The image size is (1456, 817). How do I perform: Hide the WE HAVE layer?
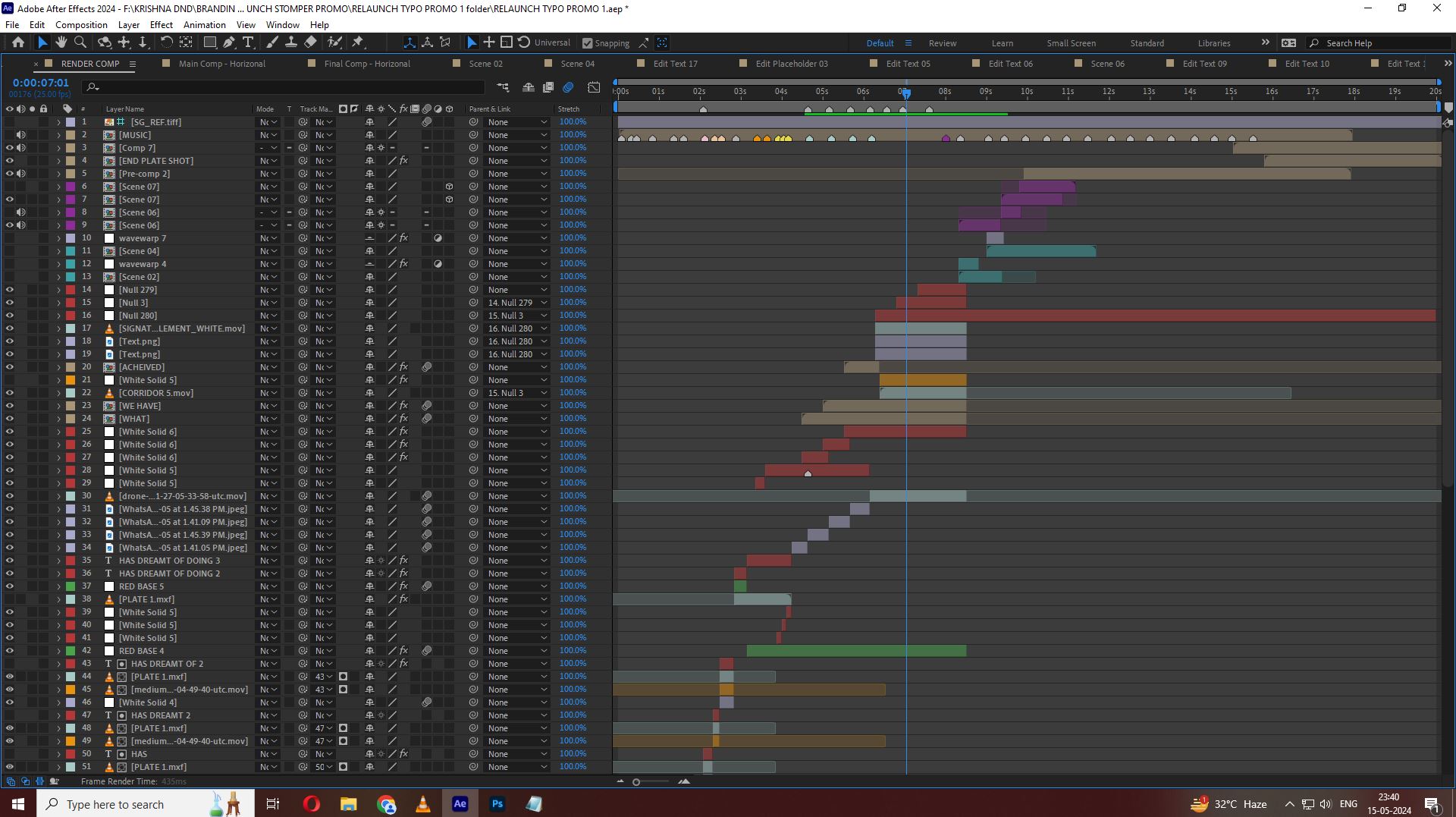pos(10,406)
